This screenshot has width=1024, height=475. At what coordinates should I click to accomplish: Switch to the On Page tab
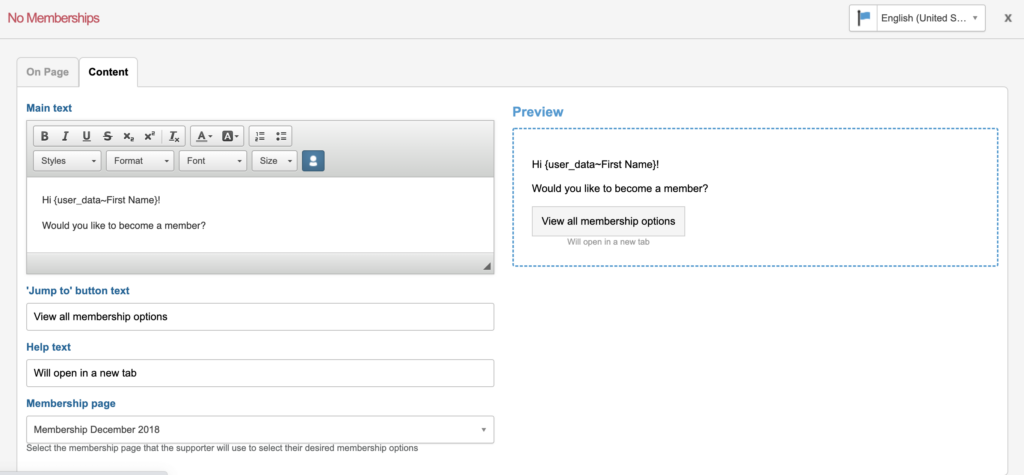pos(48,72)
